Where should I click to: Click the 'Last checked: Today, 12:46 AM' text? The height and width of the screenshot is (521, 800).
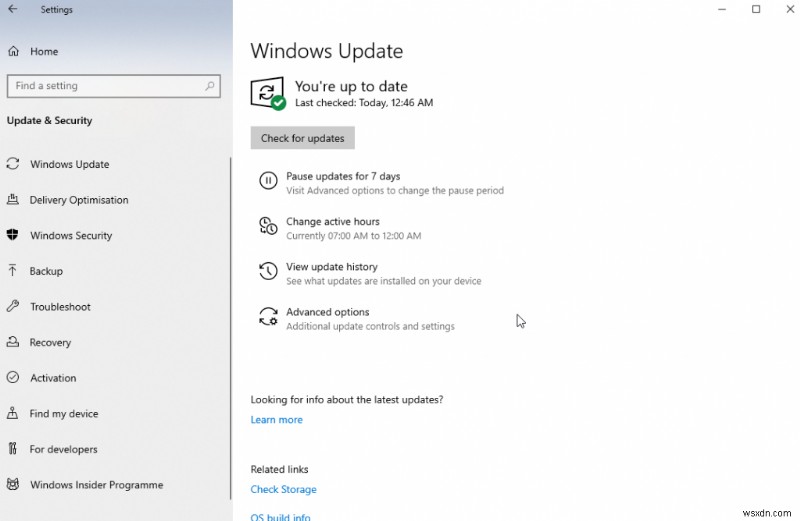[364, 103]
